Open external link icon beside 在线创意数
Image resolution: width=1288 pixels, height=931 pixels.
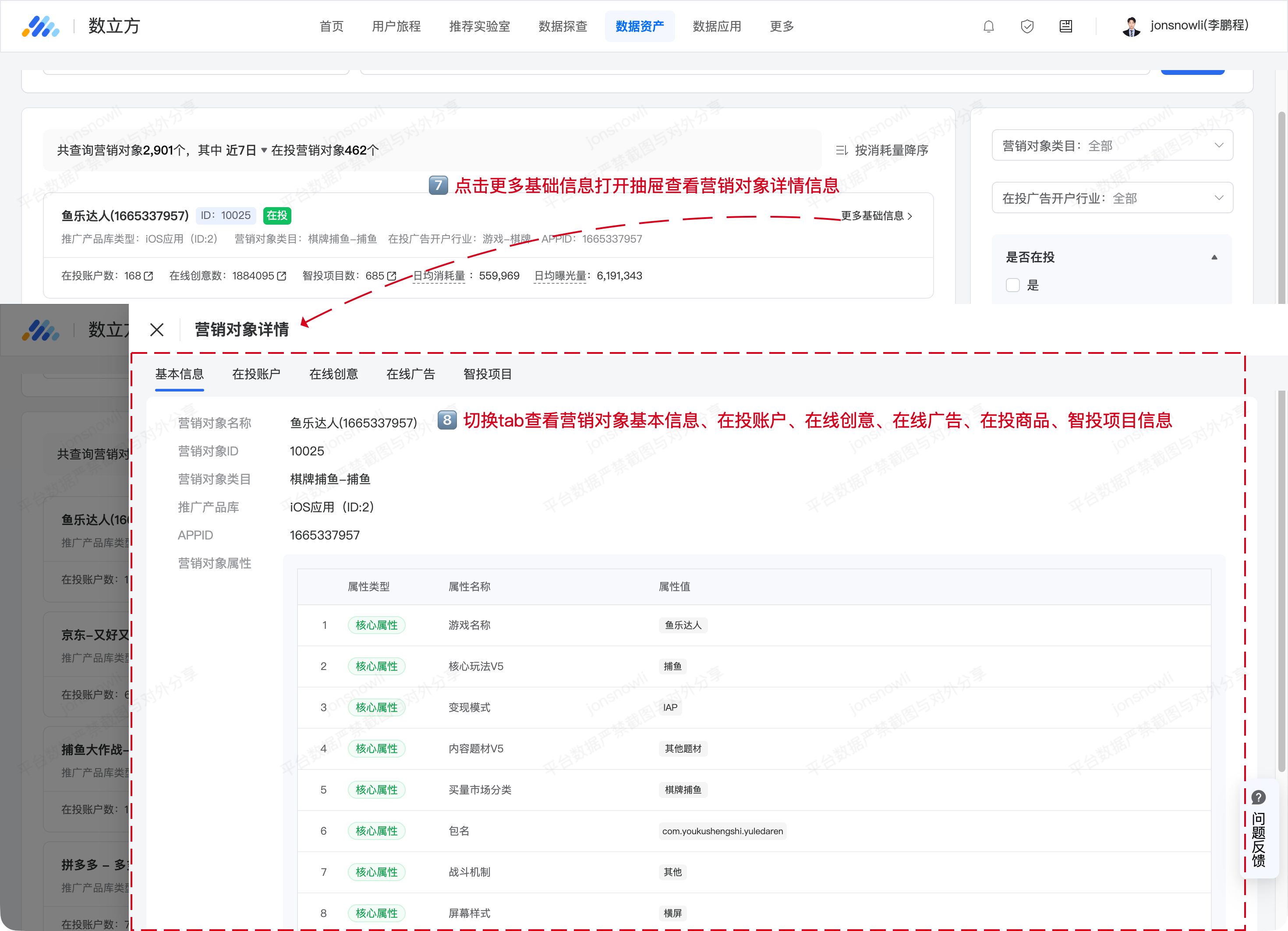click(x=282, y=276)
